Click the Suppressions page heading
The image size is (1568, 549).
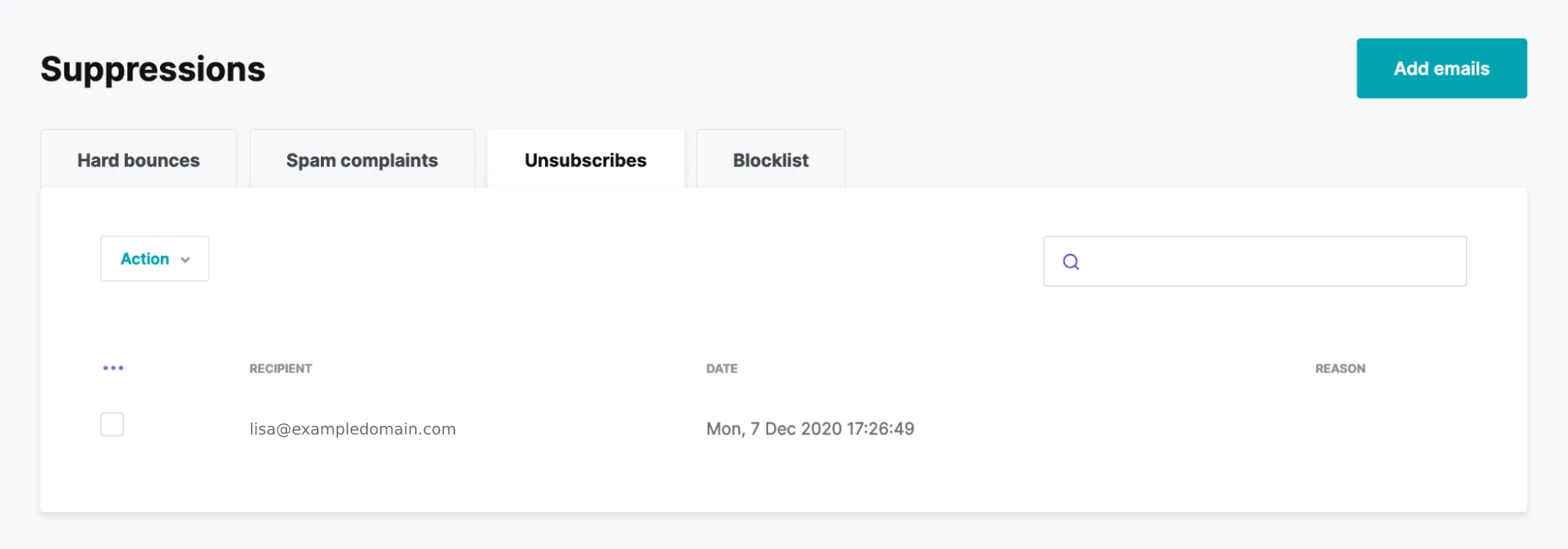[153, 69]
